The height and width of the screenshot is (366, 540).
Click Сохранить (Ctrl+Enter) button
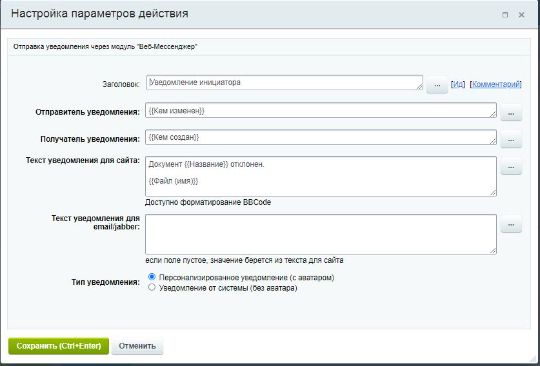(59, 346)
